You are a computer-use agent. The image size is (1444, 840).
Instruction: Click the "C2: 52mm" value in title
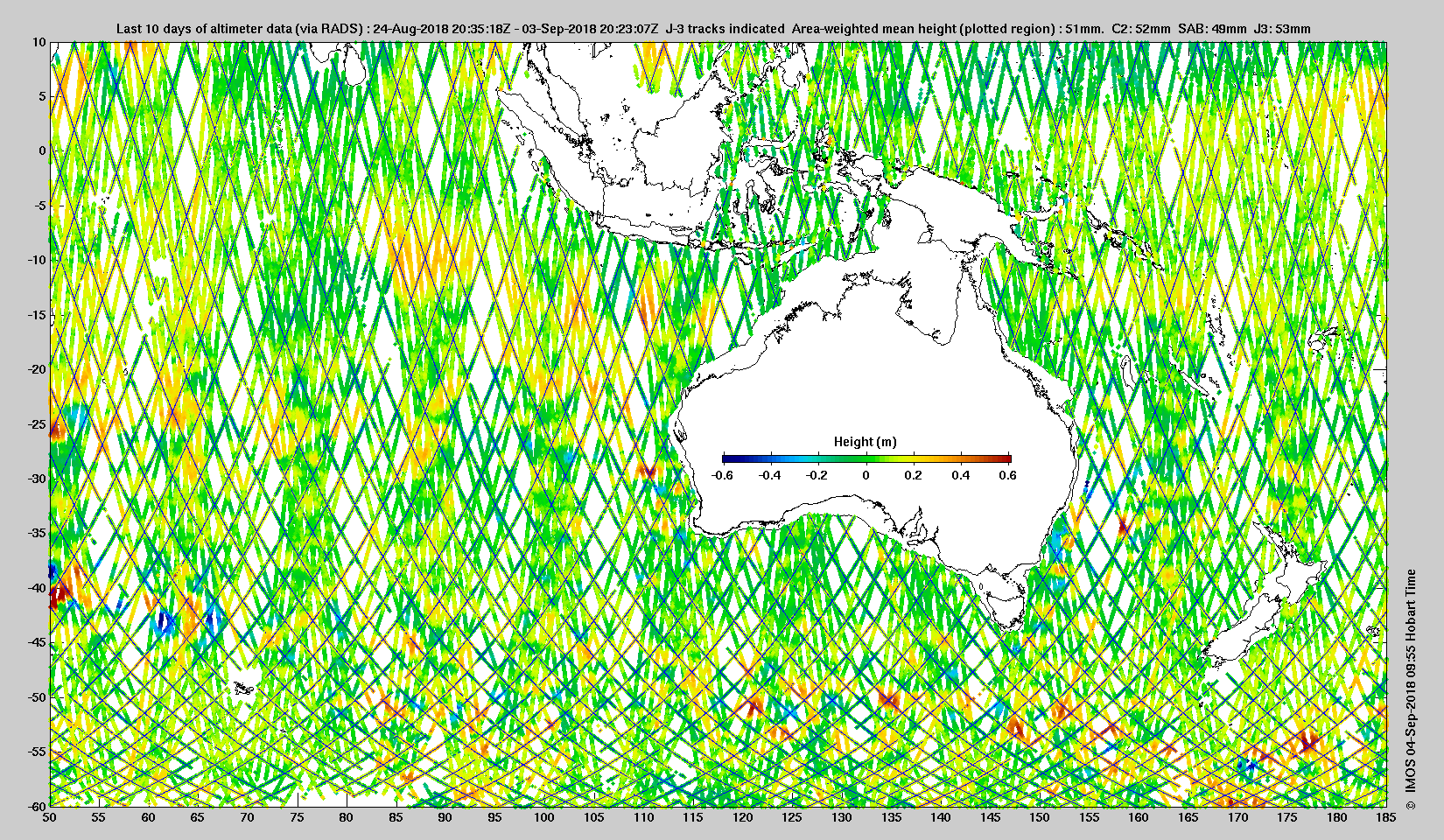click(1140, 29)
